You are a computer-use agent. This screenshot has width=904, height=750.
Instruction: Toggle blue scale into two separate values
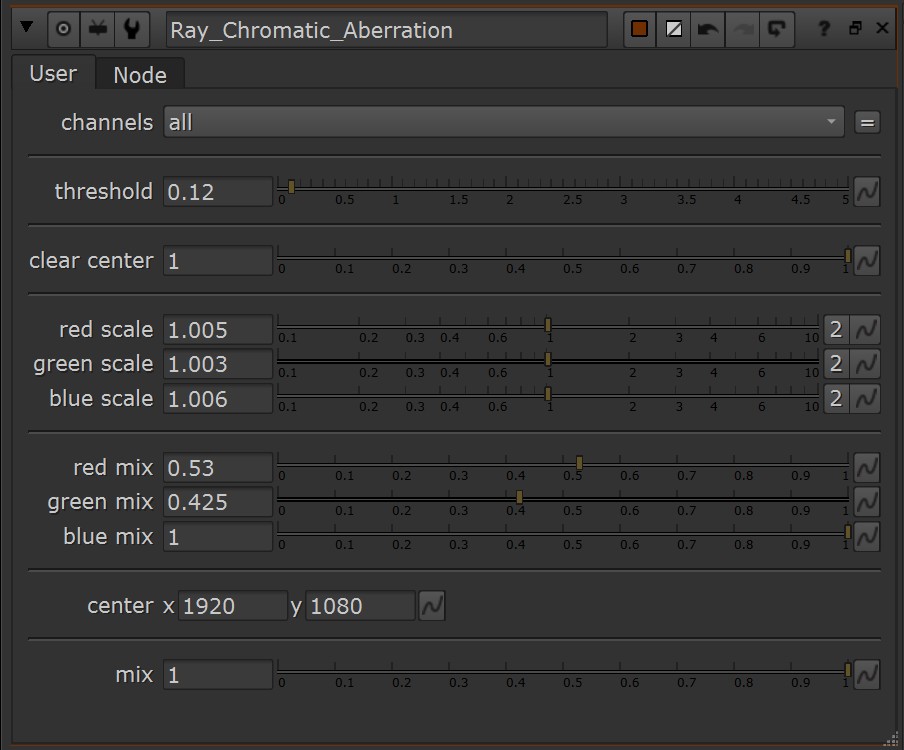tap(836, 398)
